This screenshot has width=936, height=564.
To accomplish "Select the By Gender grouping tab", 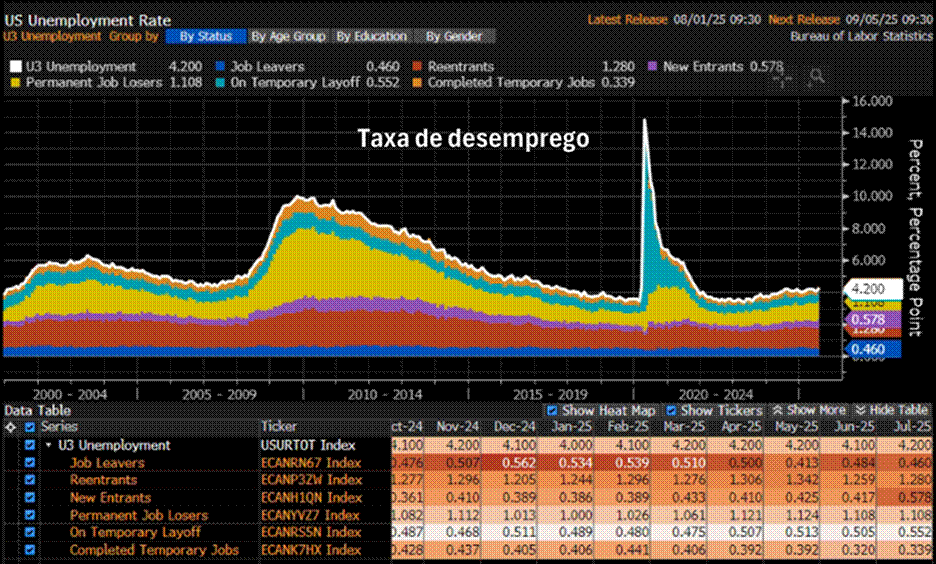I will 453,37.
